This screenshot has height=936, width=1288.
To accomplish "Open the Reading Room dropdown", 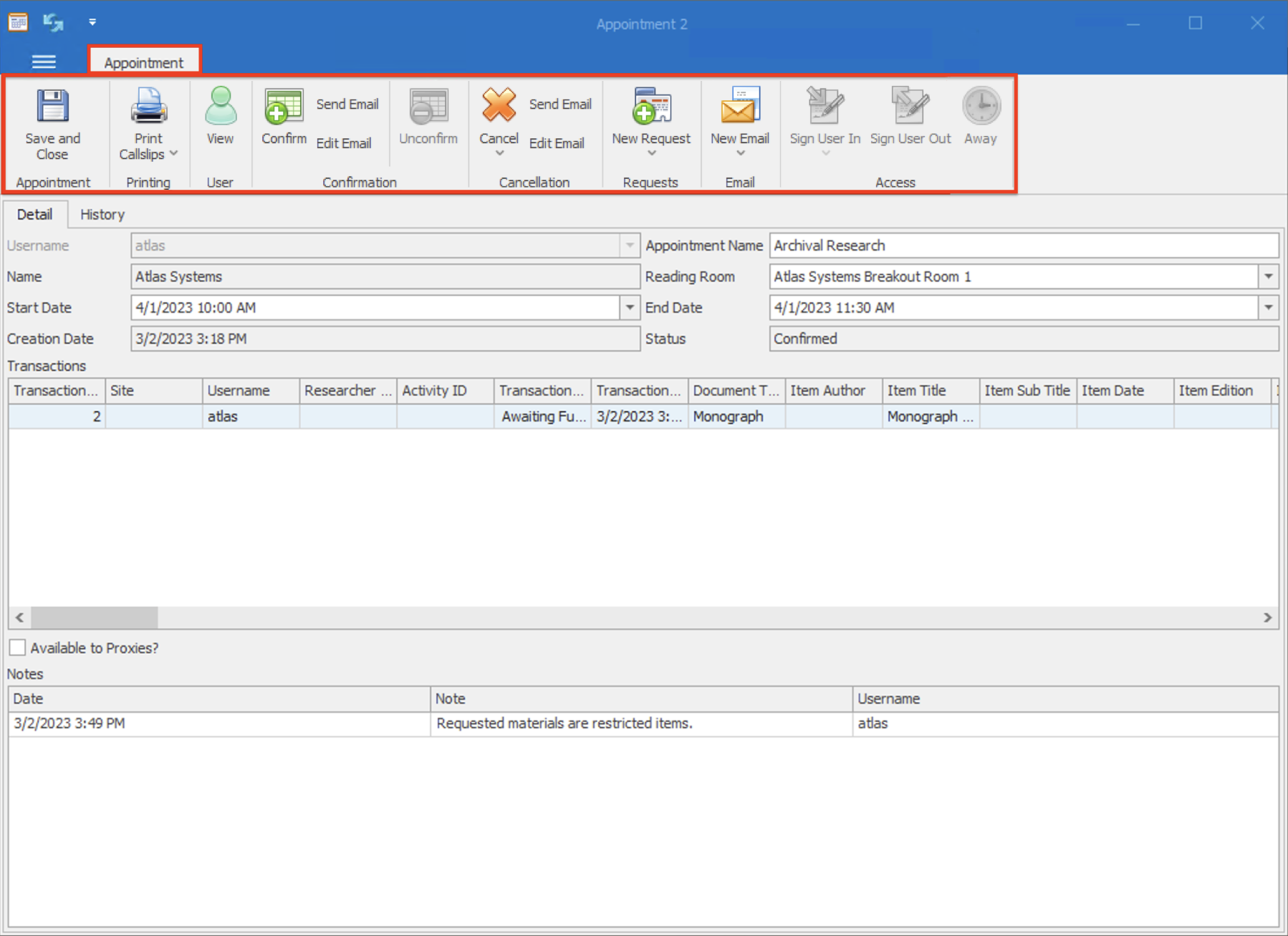I will tap(1269, 276).
